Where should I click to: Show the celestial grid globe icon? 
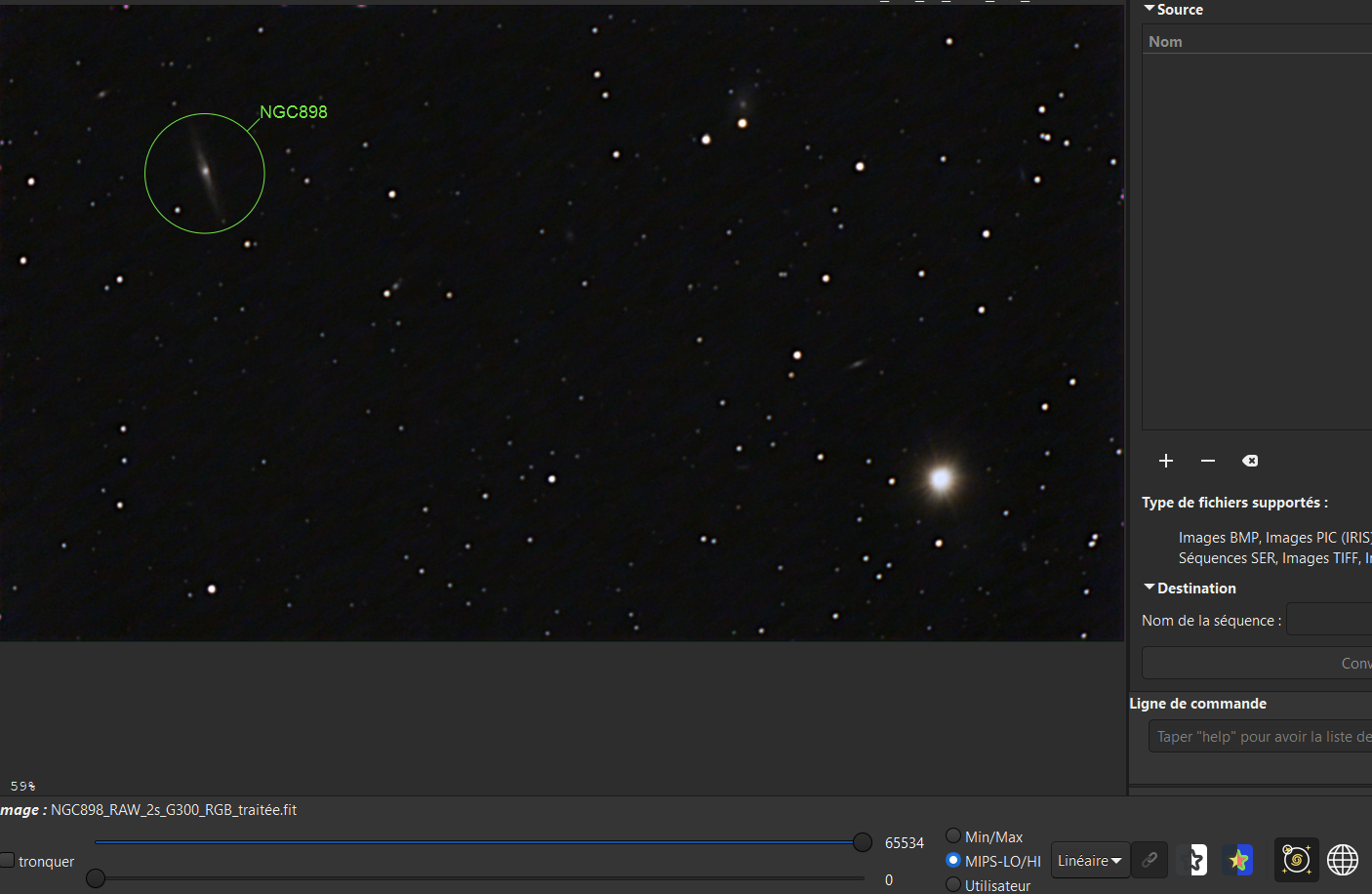tap(1343, 860)
